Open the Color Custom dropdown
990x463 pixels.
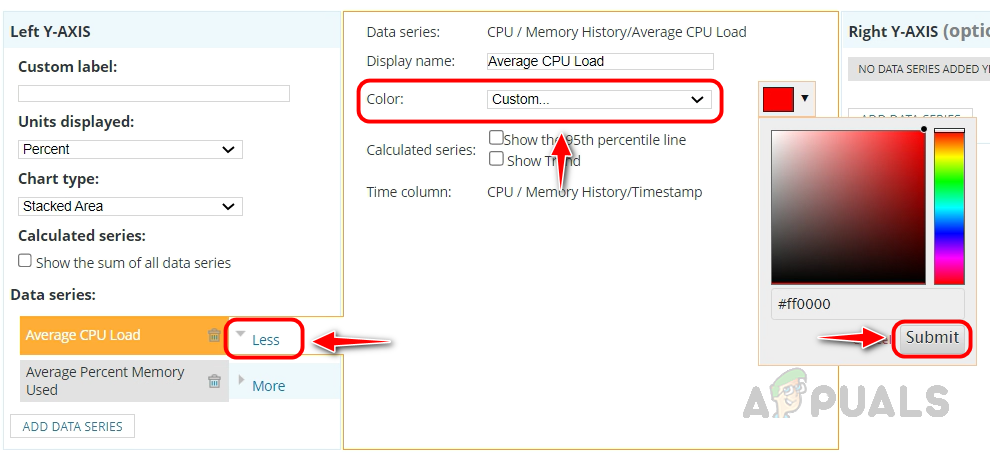tap(599, 99)
